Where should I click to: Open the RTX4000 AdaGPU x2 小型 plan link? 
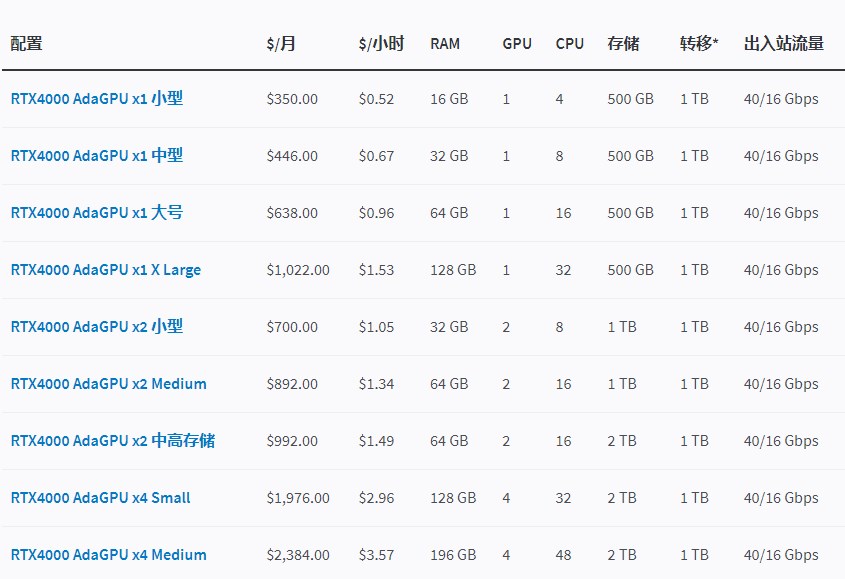tap(97, 327)
